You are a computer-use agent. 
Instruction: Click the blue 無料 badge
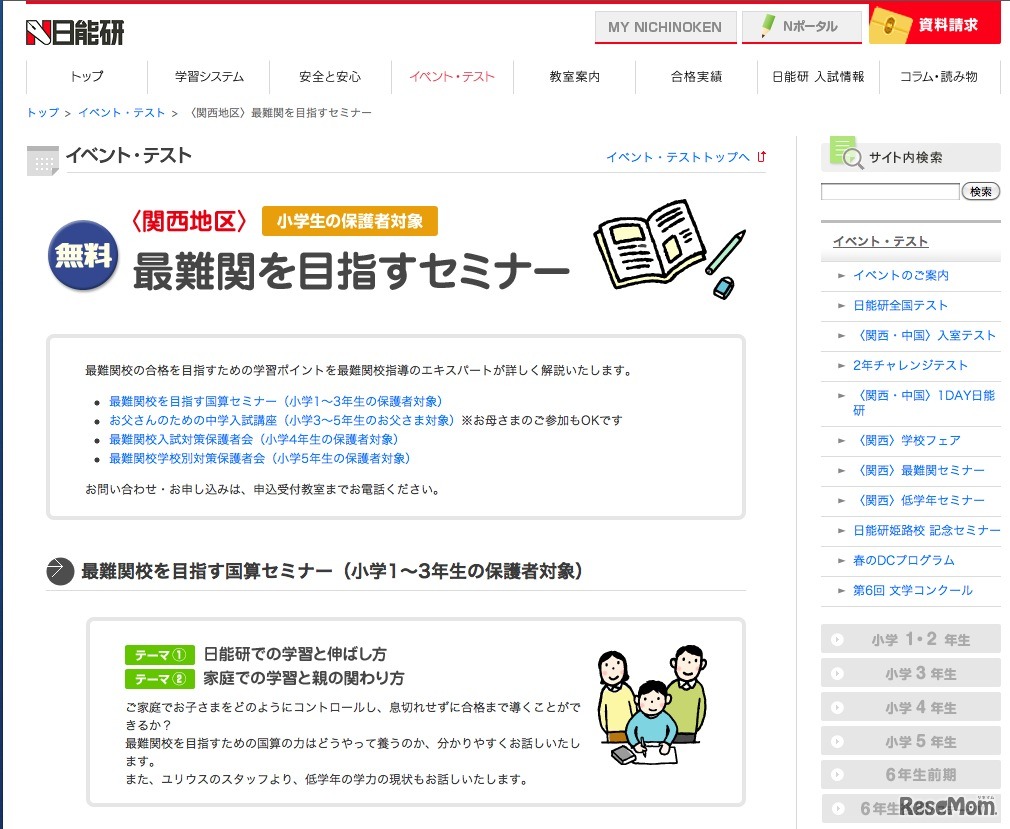[x=82, y=255]
